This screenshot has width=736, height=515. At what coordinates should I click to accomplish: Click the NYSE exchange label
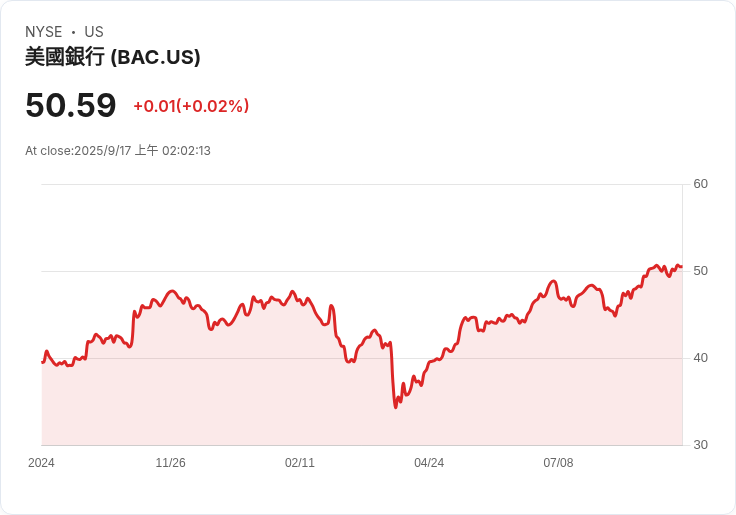pyautogui.click(x=44, y=32)
